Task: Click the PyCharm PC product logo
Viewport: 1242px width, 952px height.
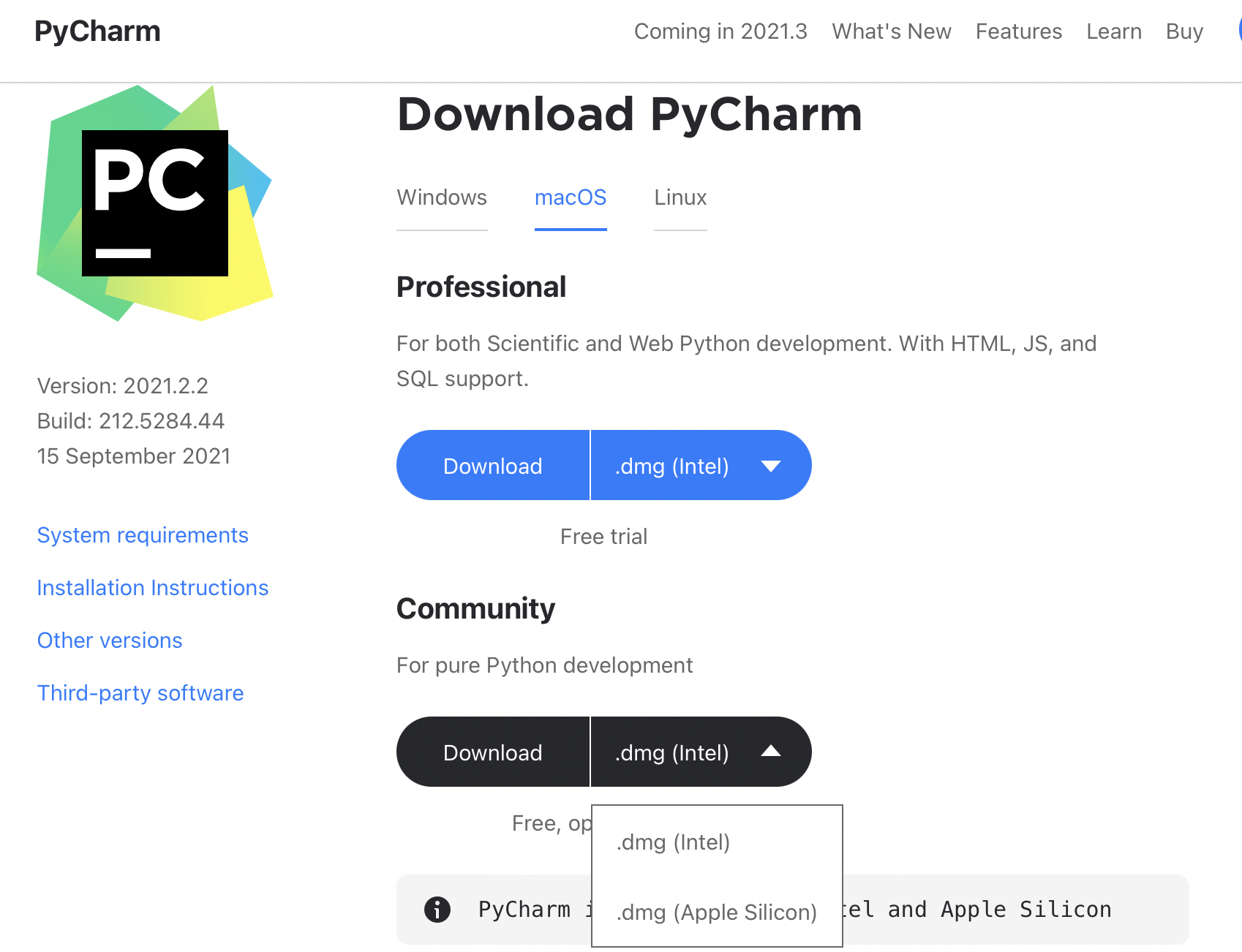Action: (155, 203)
